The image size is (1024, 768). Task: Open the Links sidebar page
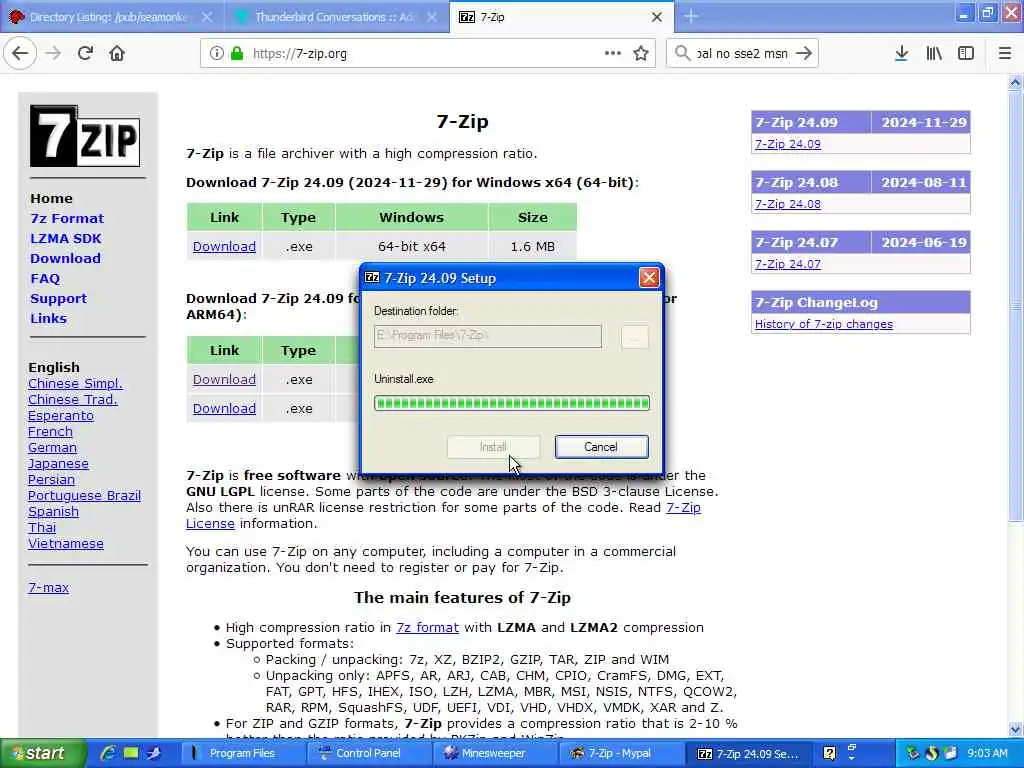(48, 318)
